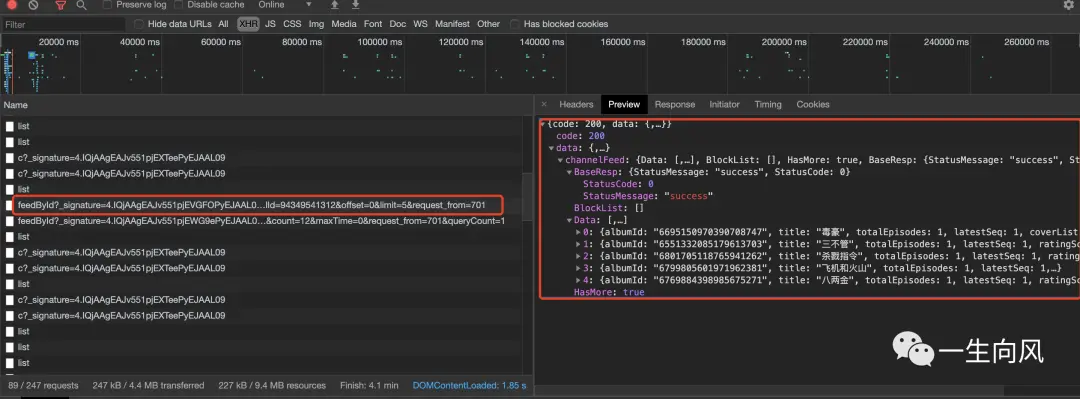This screenshot has width=1080, height=399.
Task: Click the 227 kB / 9.4 MB resources status
Action: (x=272, y=385)
